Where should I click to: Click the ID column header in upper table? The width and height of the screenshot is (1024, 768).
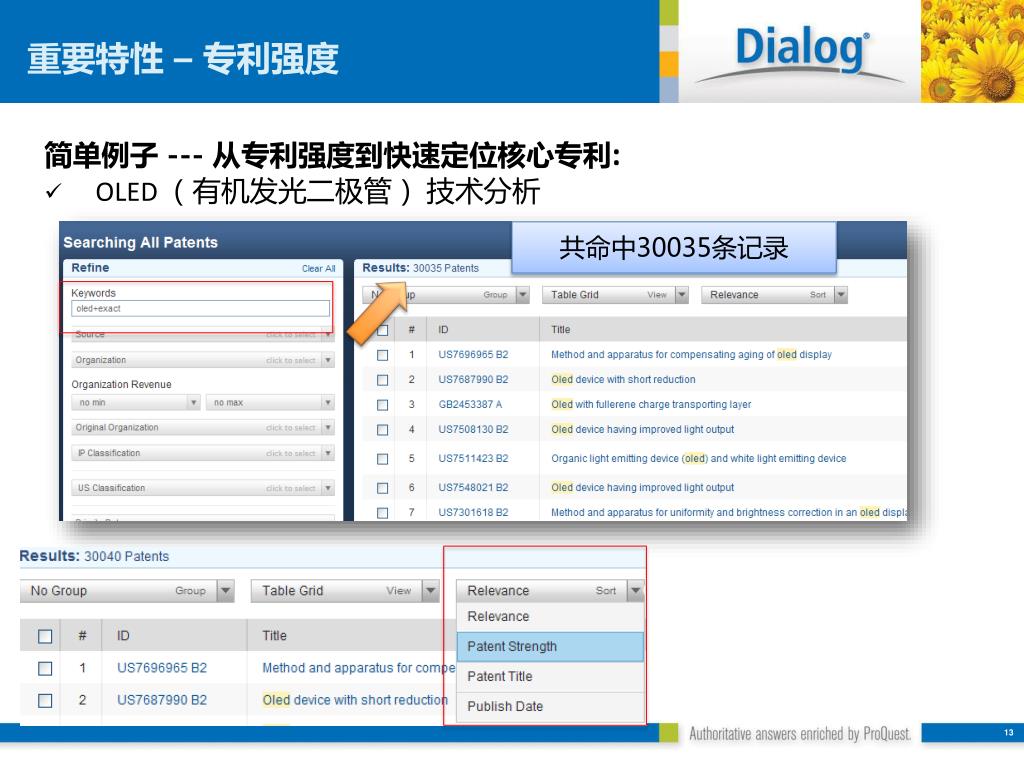(x=443, y=330)
